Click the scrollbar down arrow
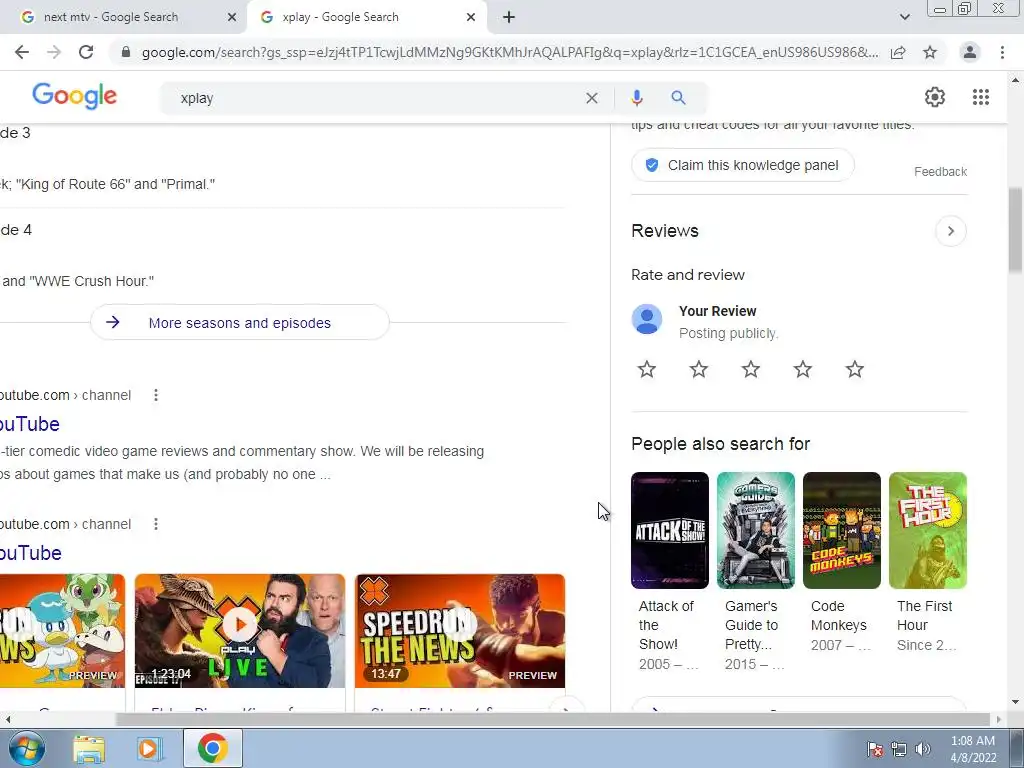The height and width of the screenshot is (768, 1024). (1016, 703)
